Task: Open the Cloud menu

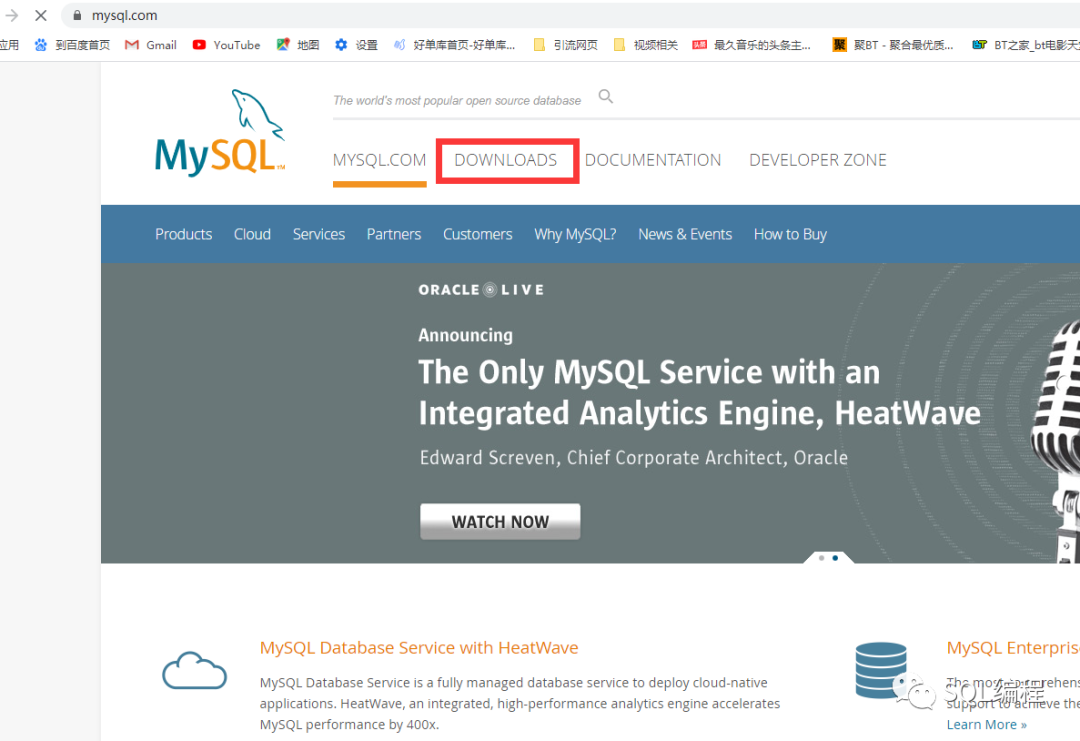Action: coord(252,234)
